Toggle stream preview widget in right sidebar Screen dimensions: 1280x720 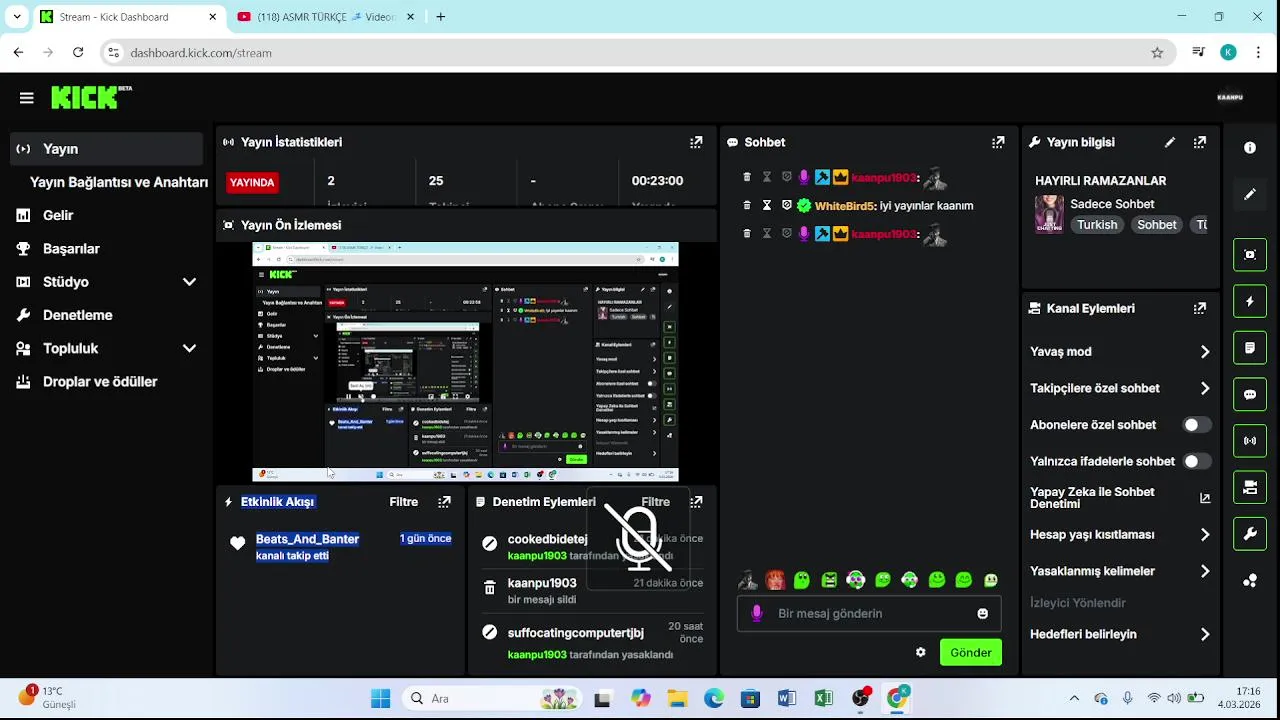coord(1250,254)
